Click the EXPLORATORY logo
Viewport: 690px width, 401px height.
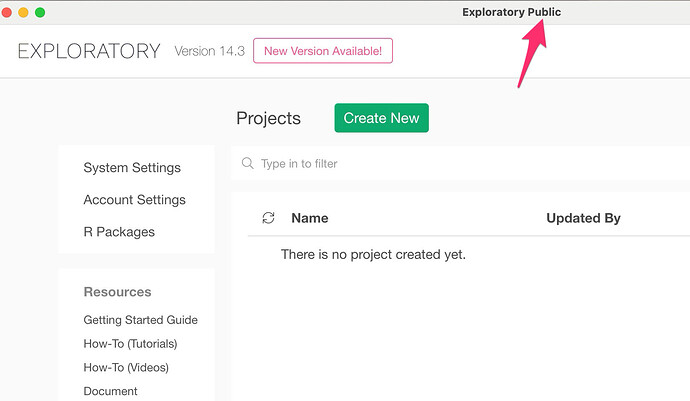pos(89,52)
